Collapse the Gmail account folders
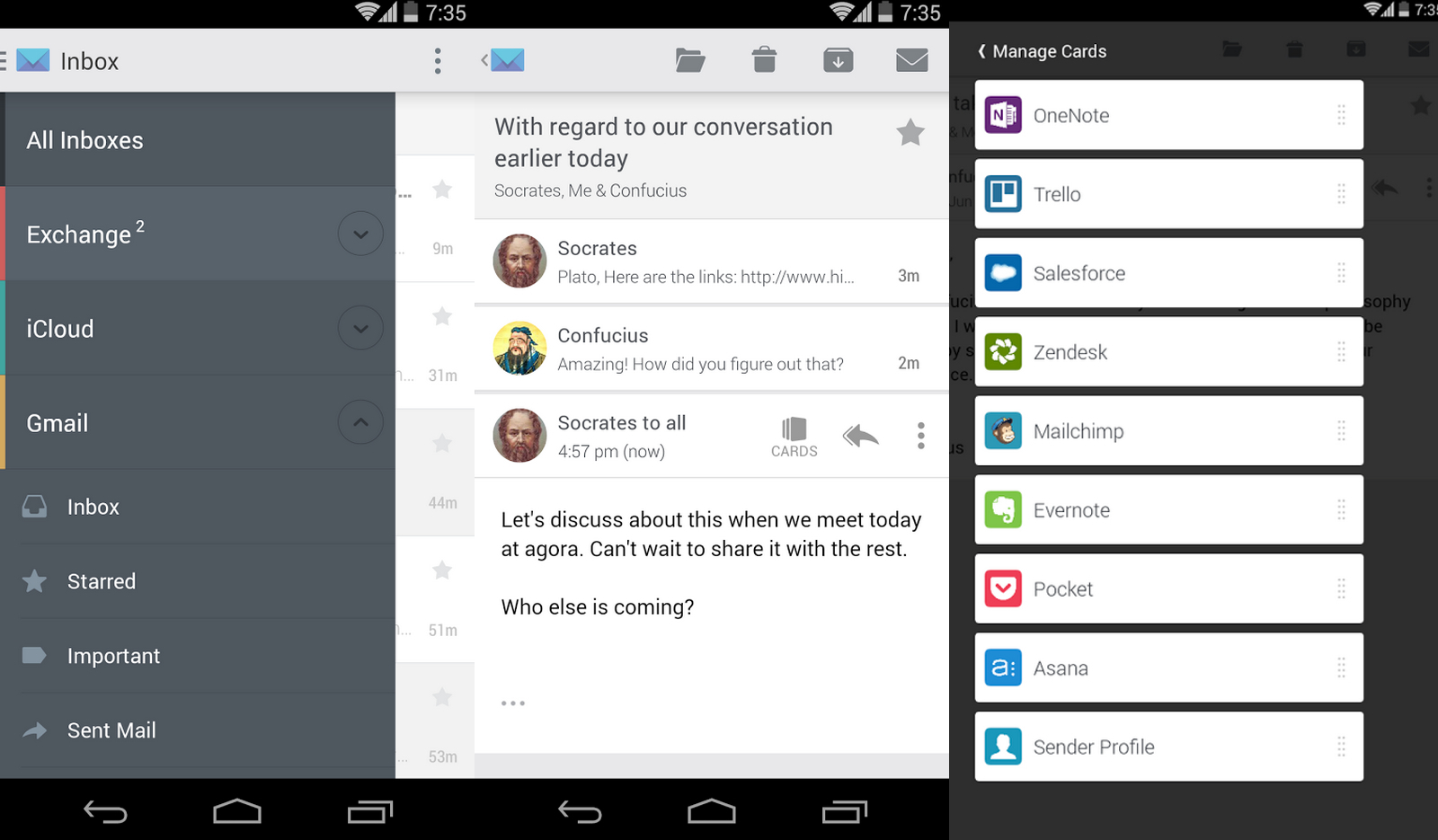 360,422
